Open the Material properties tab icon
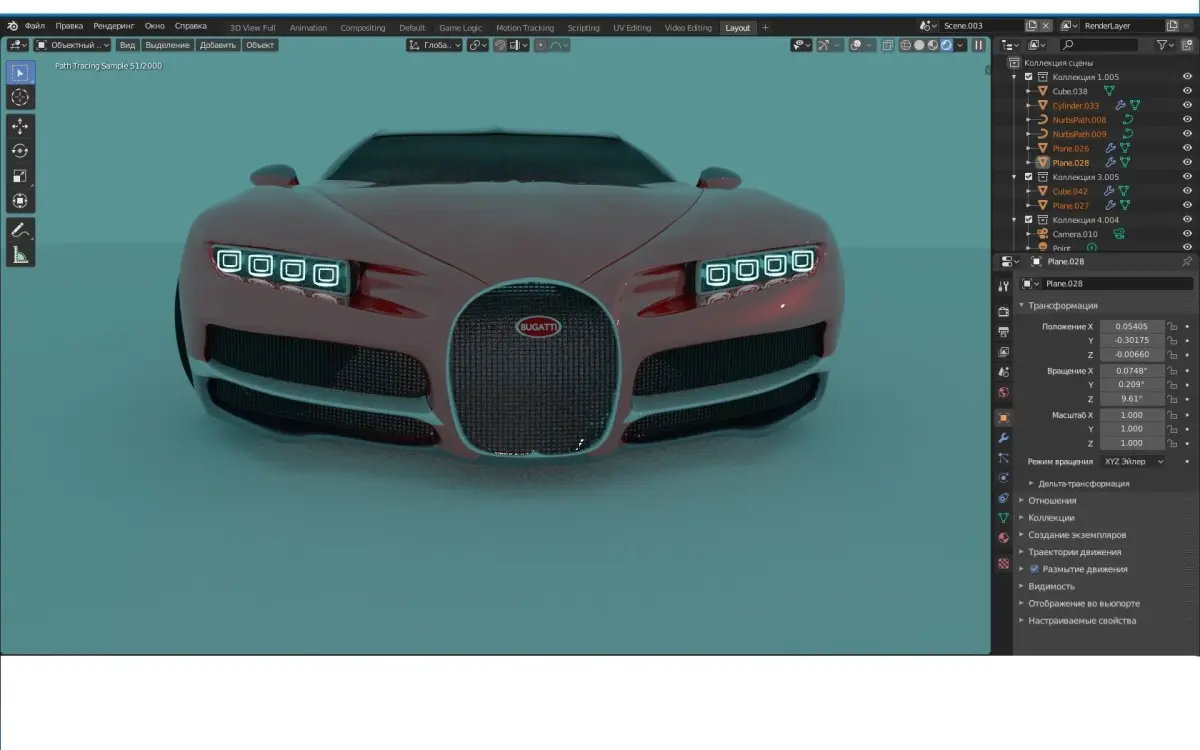This screenshot has height=750, width=1200. [x=1003, y=538]
